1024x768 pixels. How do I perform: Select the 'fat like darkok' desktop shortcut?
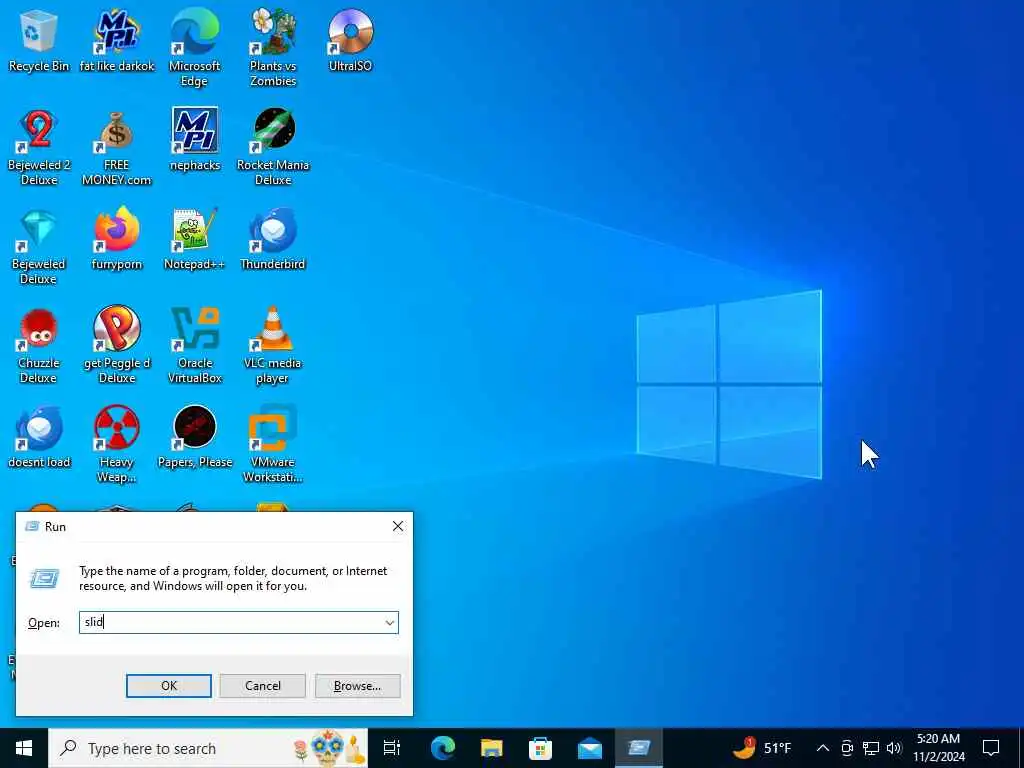tap(117, 40)
